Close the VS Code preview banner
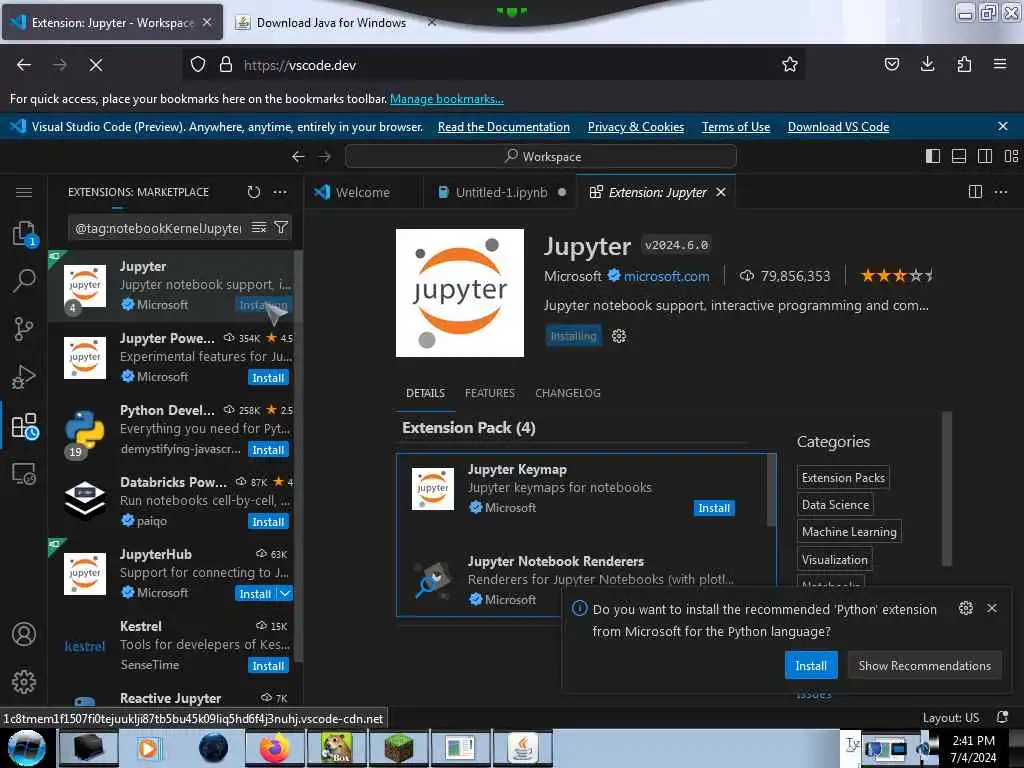Viewport: 1024px width, 768px height. click(x=1003, y=126)
